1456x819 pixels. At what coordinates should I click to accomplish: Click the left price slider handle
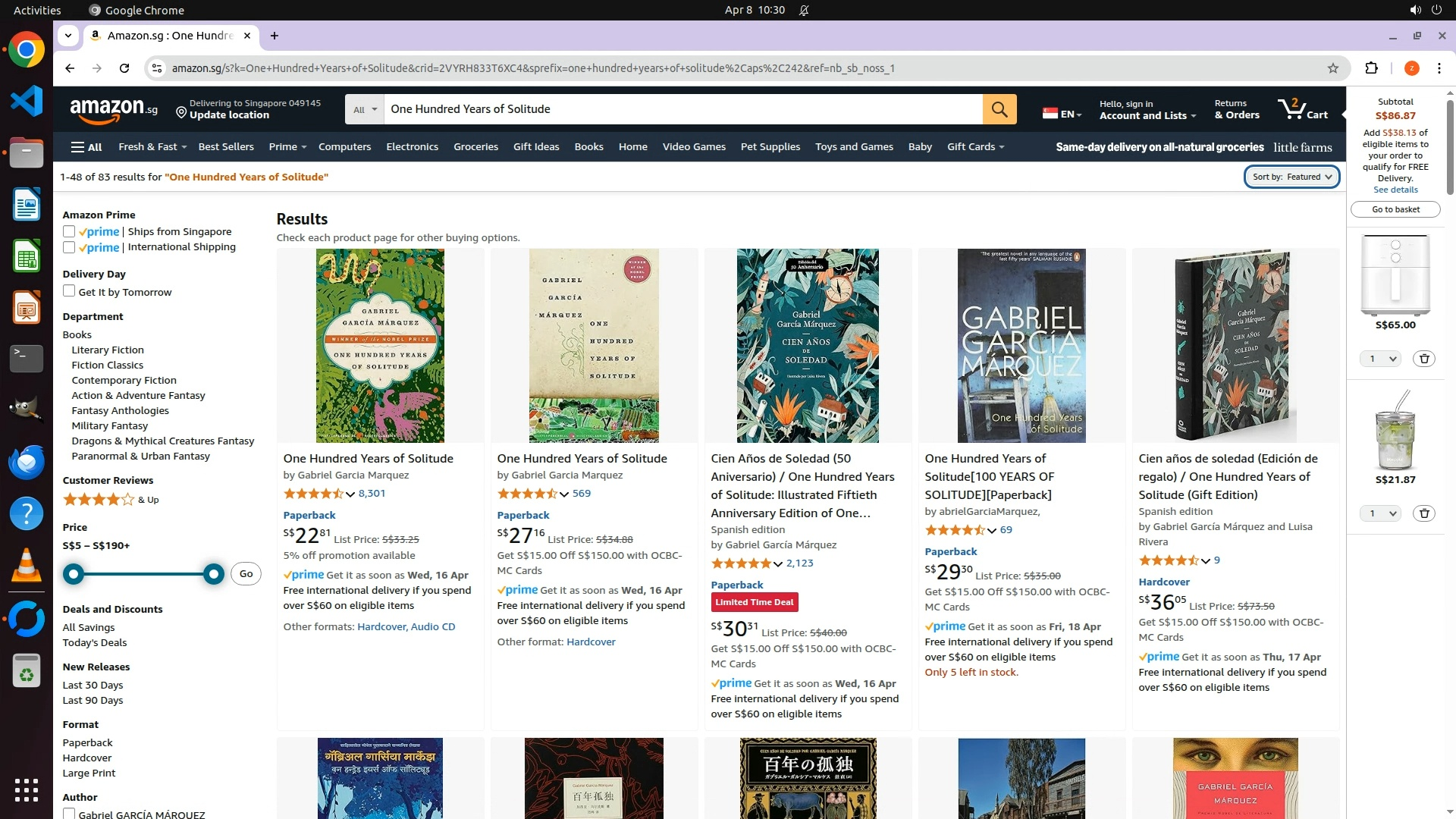point(74,574)
